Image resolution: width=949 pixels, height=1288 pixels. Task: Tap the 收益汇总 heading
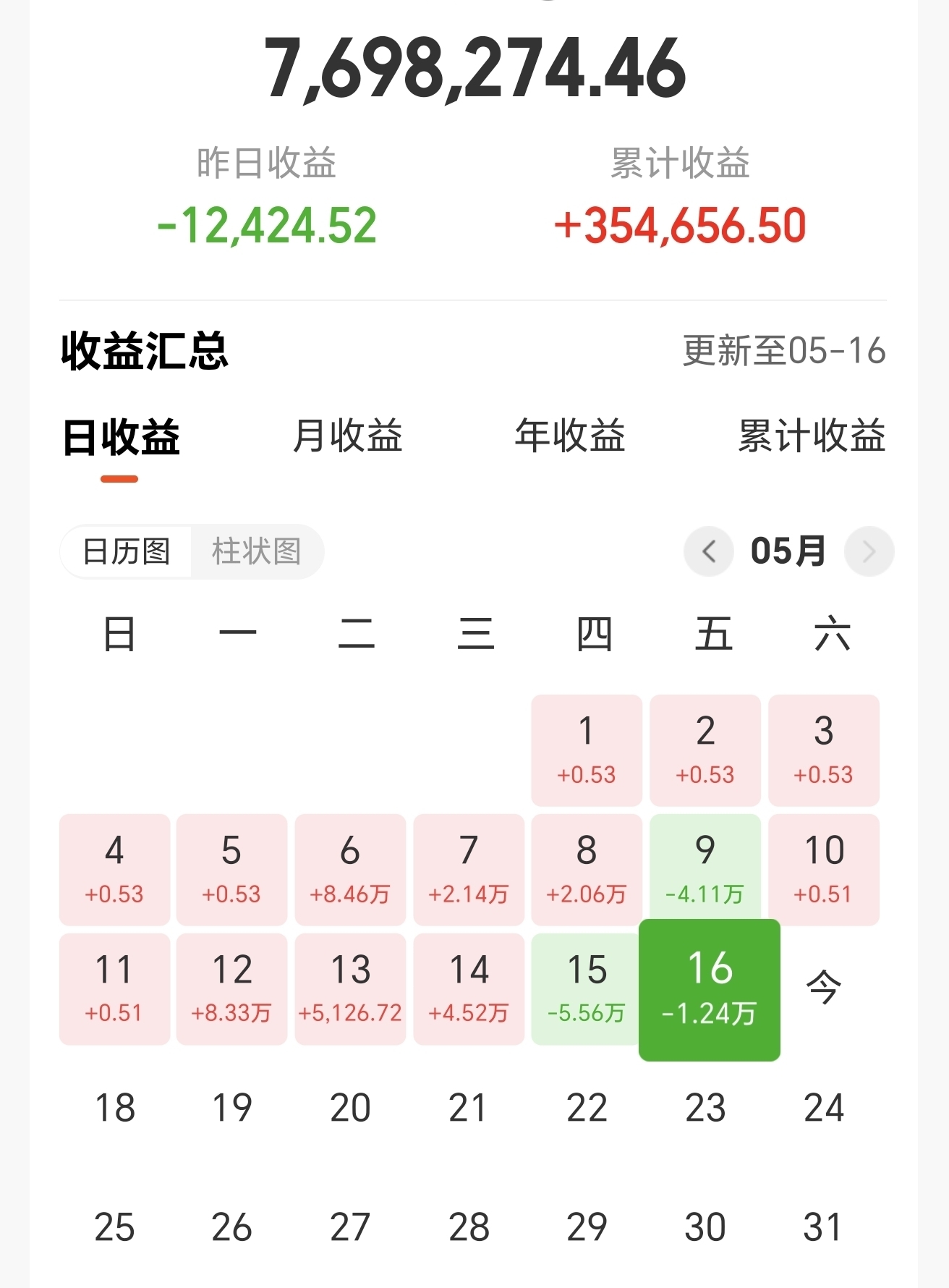(x=145, y=352)
